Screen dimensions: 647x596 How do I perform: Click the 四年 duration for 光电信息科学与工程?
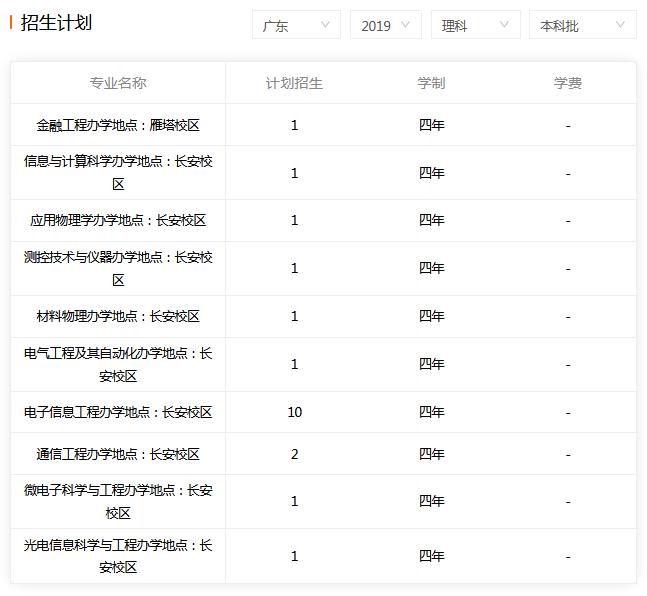pos(432,556)
